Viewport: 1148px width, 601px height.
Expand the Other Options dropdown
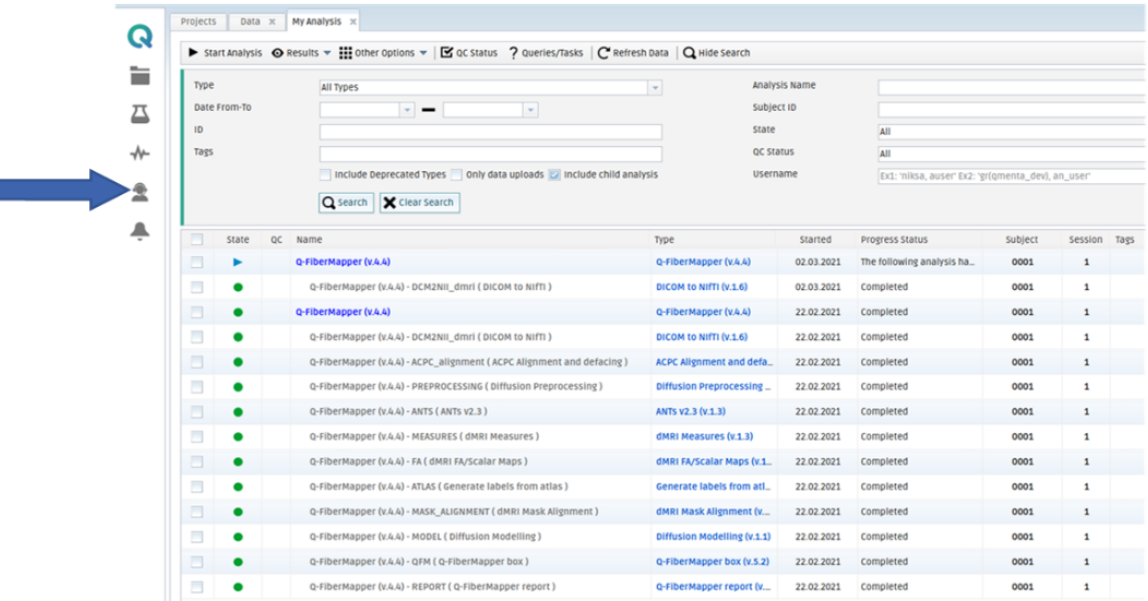(383, 53)
